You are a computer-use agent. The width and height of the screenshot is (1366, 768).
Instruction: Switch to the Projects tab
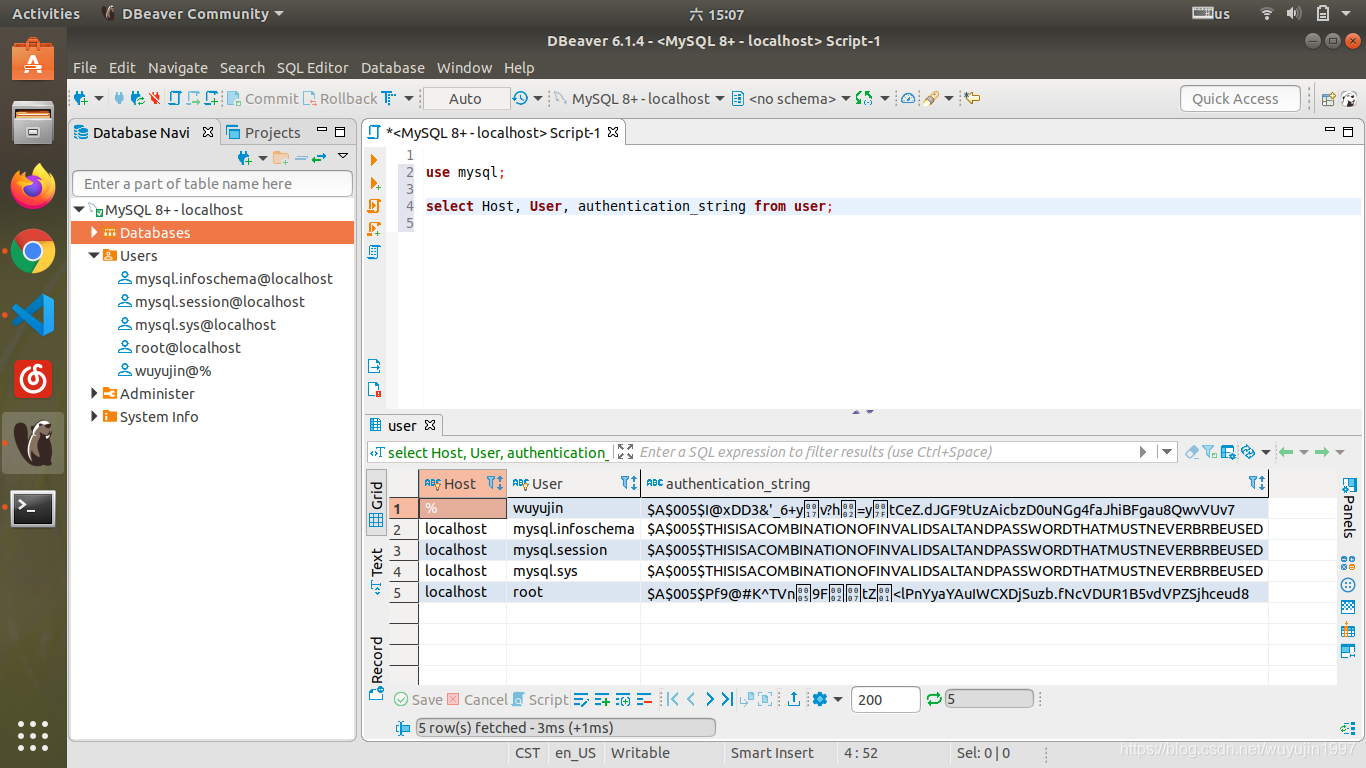(263, 132)
